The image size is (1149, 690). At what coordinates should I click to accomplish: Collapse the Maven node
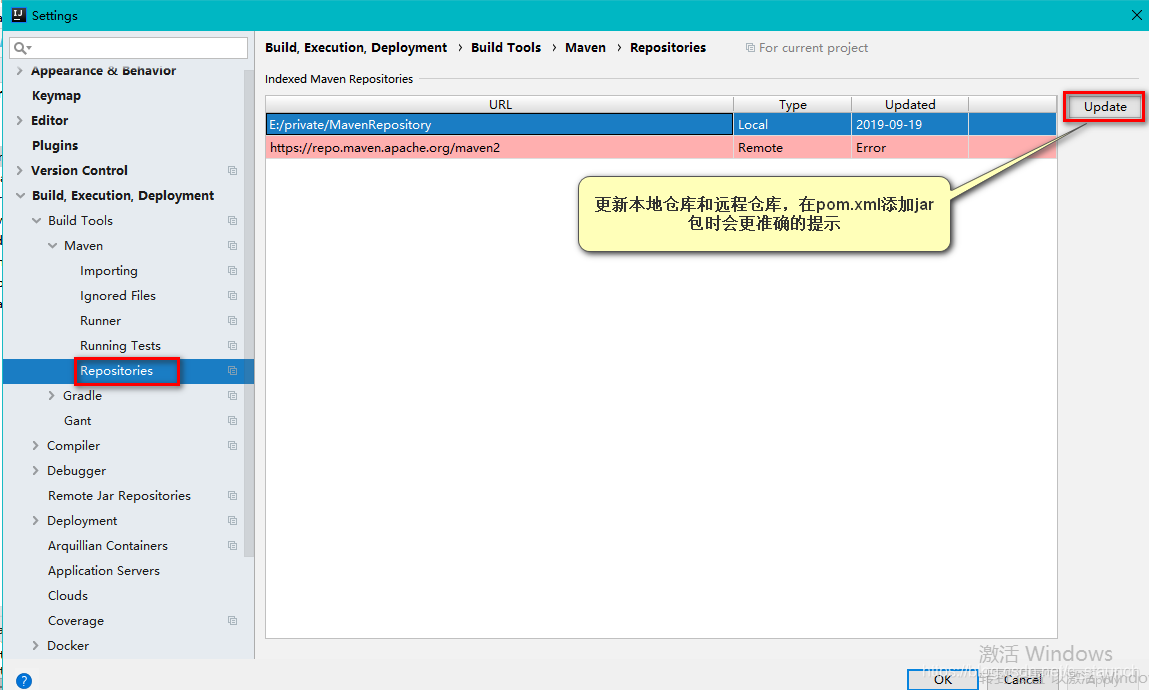point(52,245)
